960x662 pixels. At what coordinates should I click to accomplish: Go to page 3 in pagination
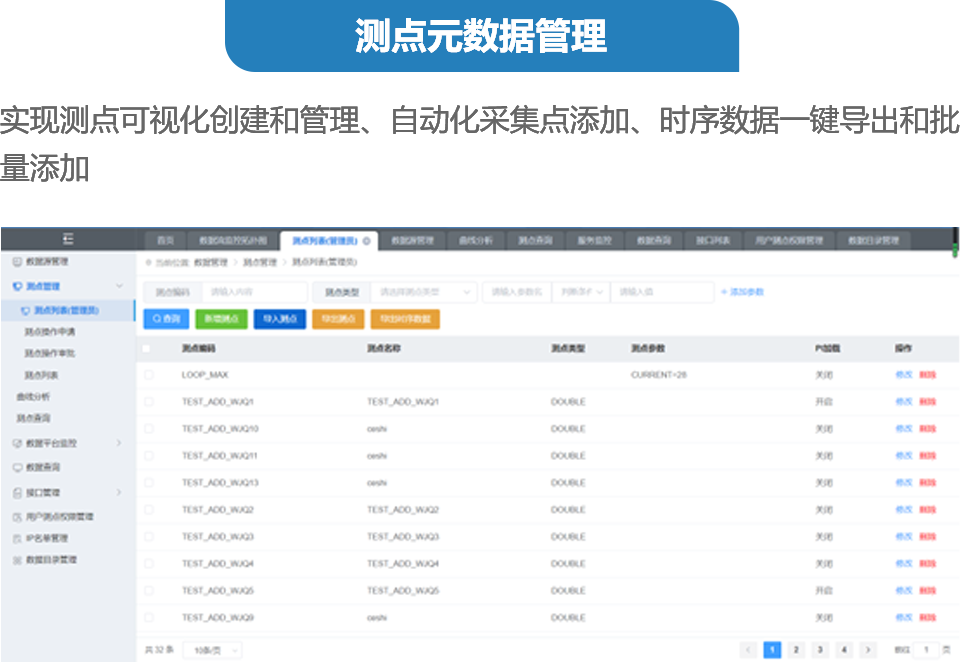point(820,650)
